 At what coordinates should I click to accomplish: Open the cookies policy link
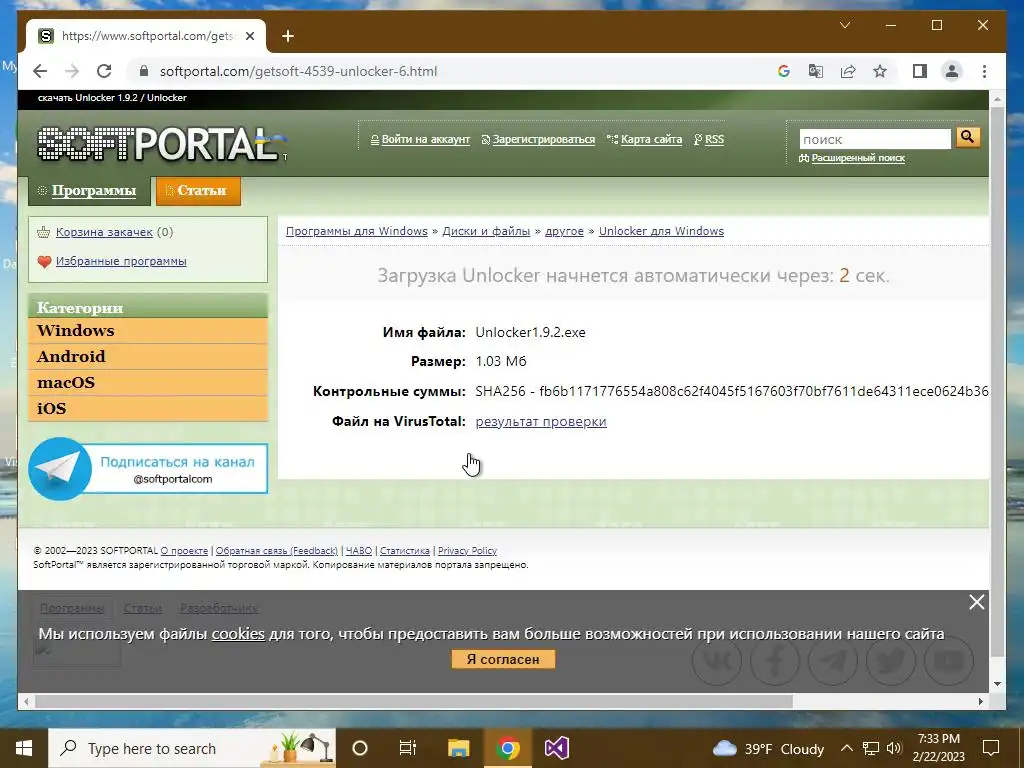coord(238,633)
